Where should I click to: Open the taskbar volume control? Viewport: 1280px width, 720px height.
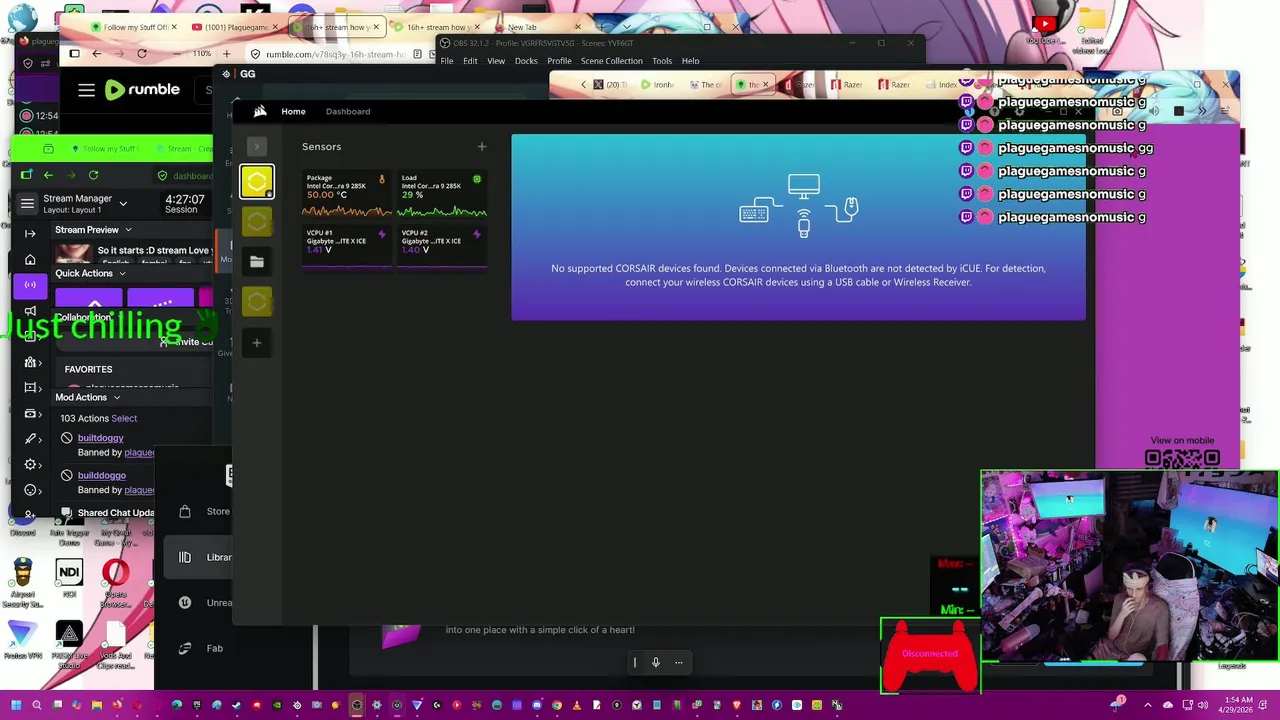click(1202, 706)
